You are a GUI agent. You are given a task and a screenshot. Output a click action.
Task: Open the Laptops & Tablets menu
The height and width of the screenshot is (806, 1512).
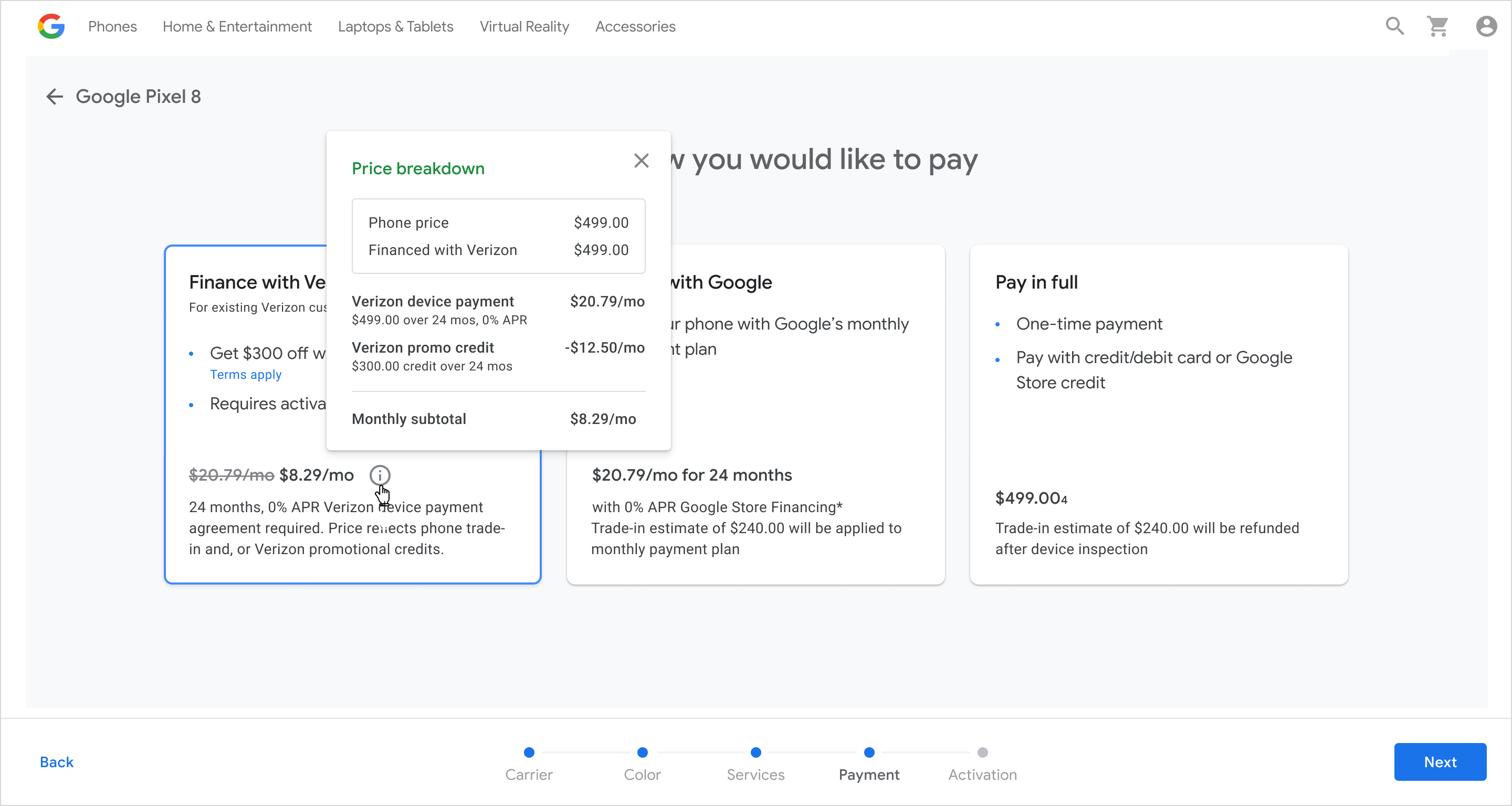396,26
